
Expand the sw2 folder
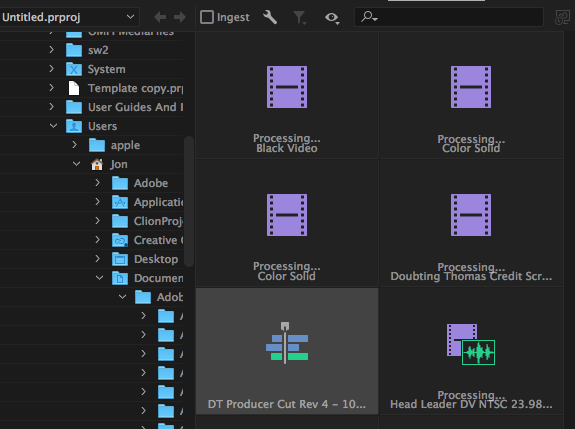(52, 50)
